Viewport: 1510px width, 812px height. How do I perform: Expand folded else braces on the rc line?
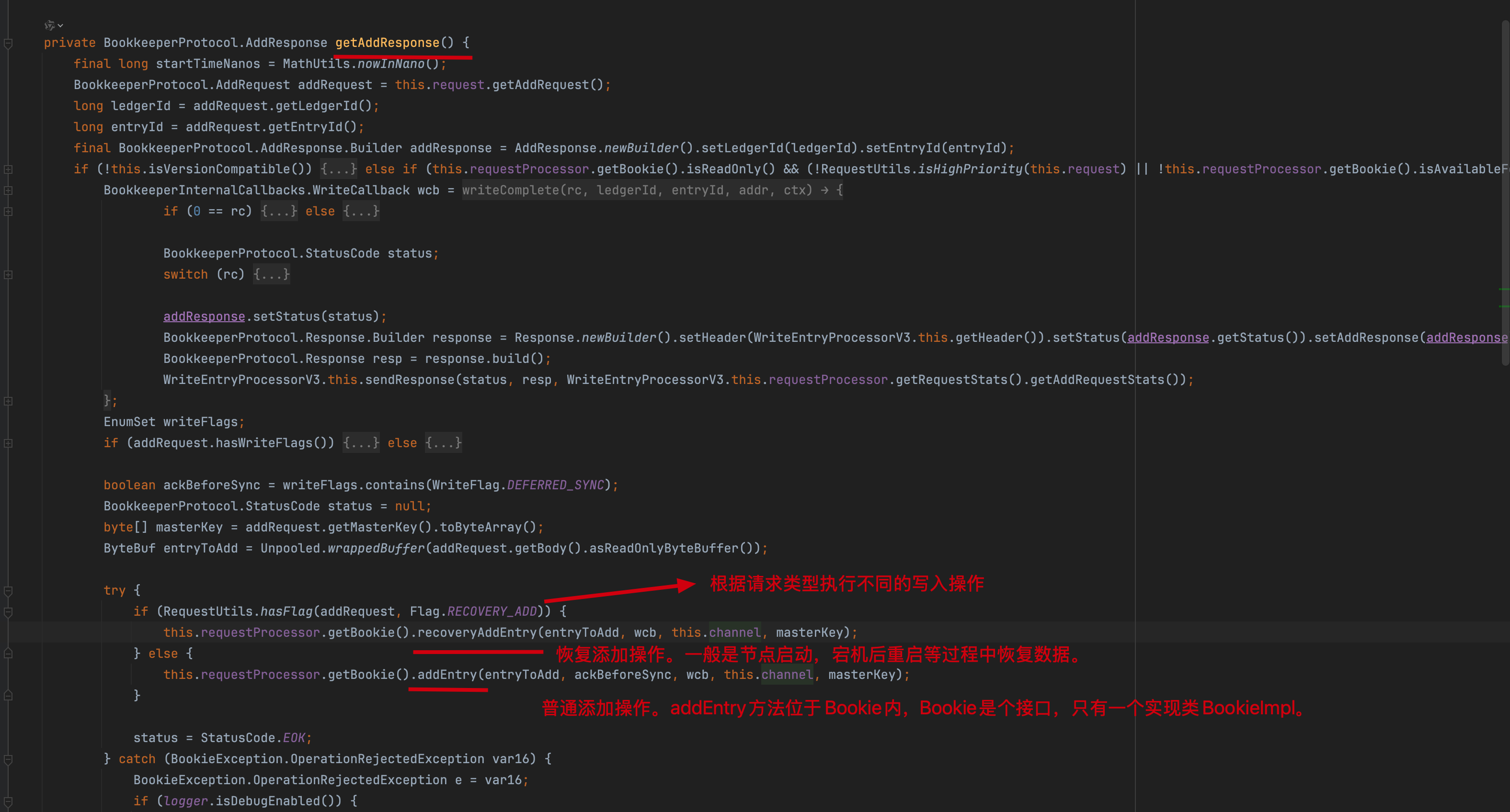(x=361, y=212)
